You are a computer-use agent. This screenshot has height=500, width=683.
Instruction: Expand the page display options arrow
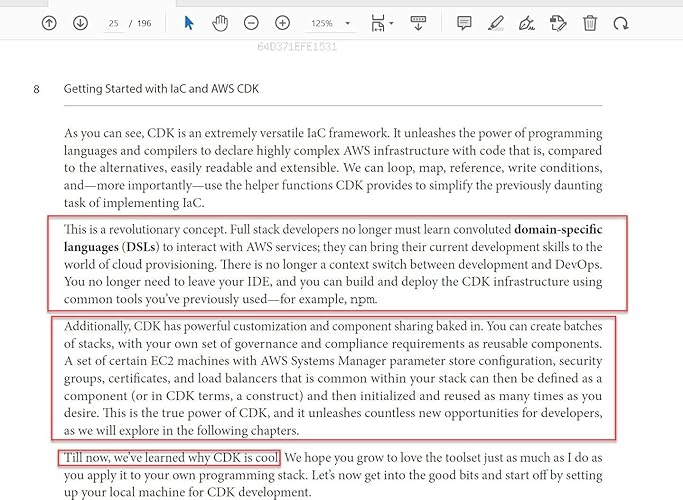point(391,23)
